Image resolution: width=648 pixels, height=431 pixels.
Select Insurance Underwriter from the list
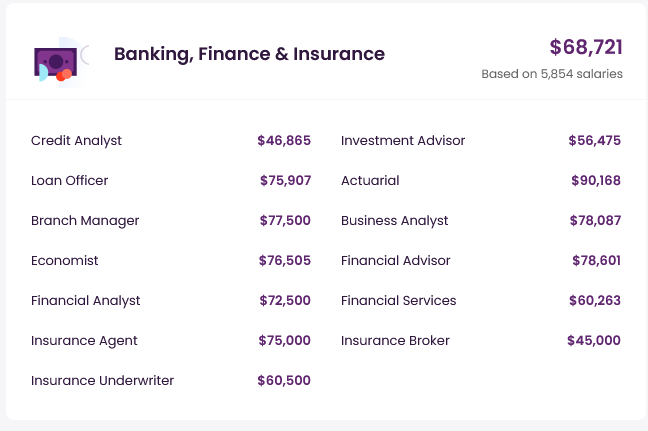point(102,381)
